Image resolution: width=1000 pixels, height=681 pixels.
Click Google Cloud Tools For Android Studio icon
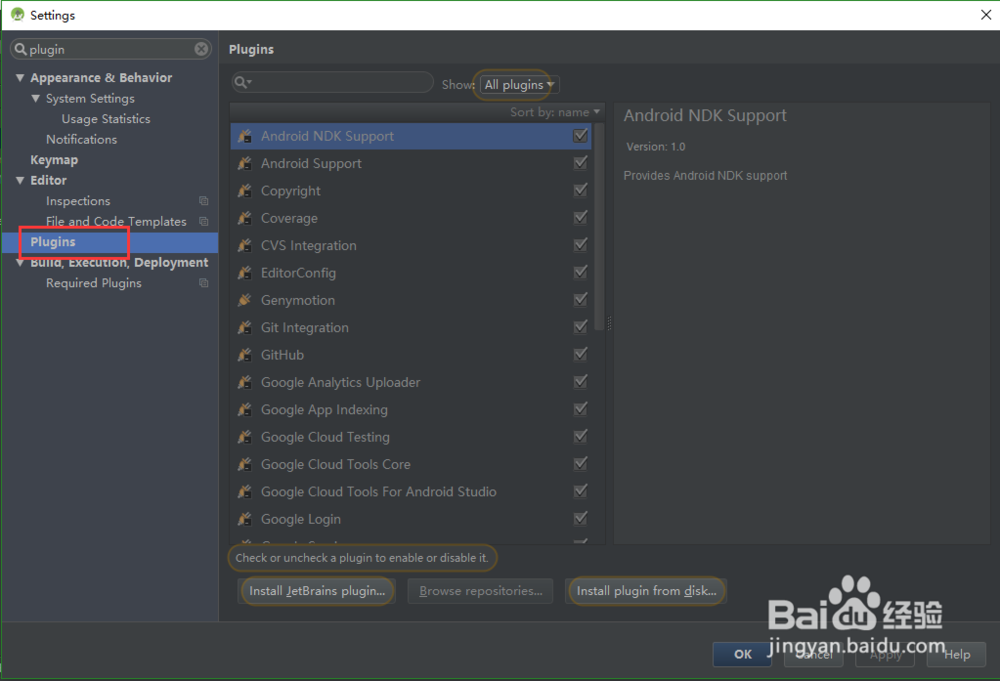click(245, 492)
